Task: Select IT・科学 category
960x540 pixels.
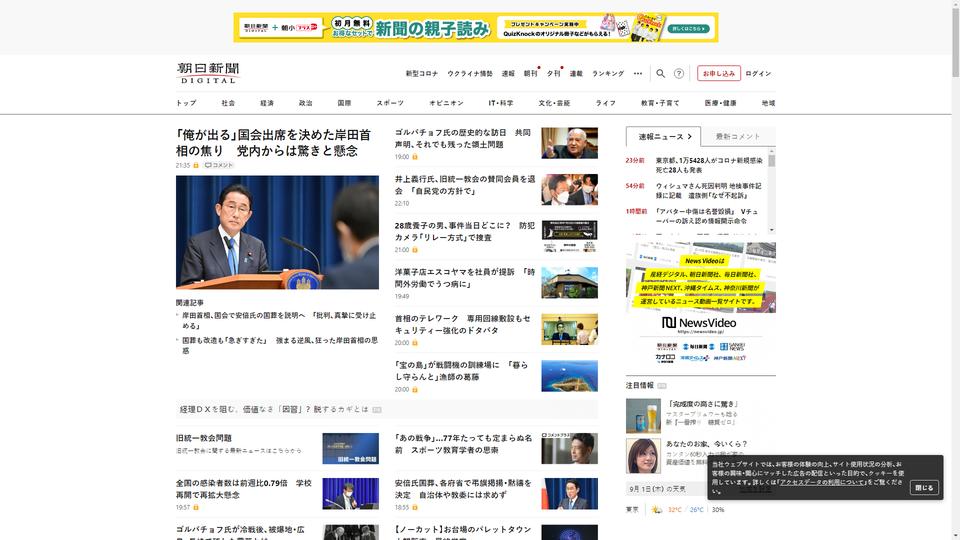Action: tap(501, 103)
